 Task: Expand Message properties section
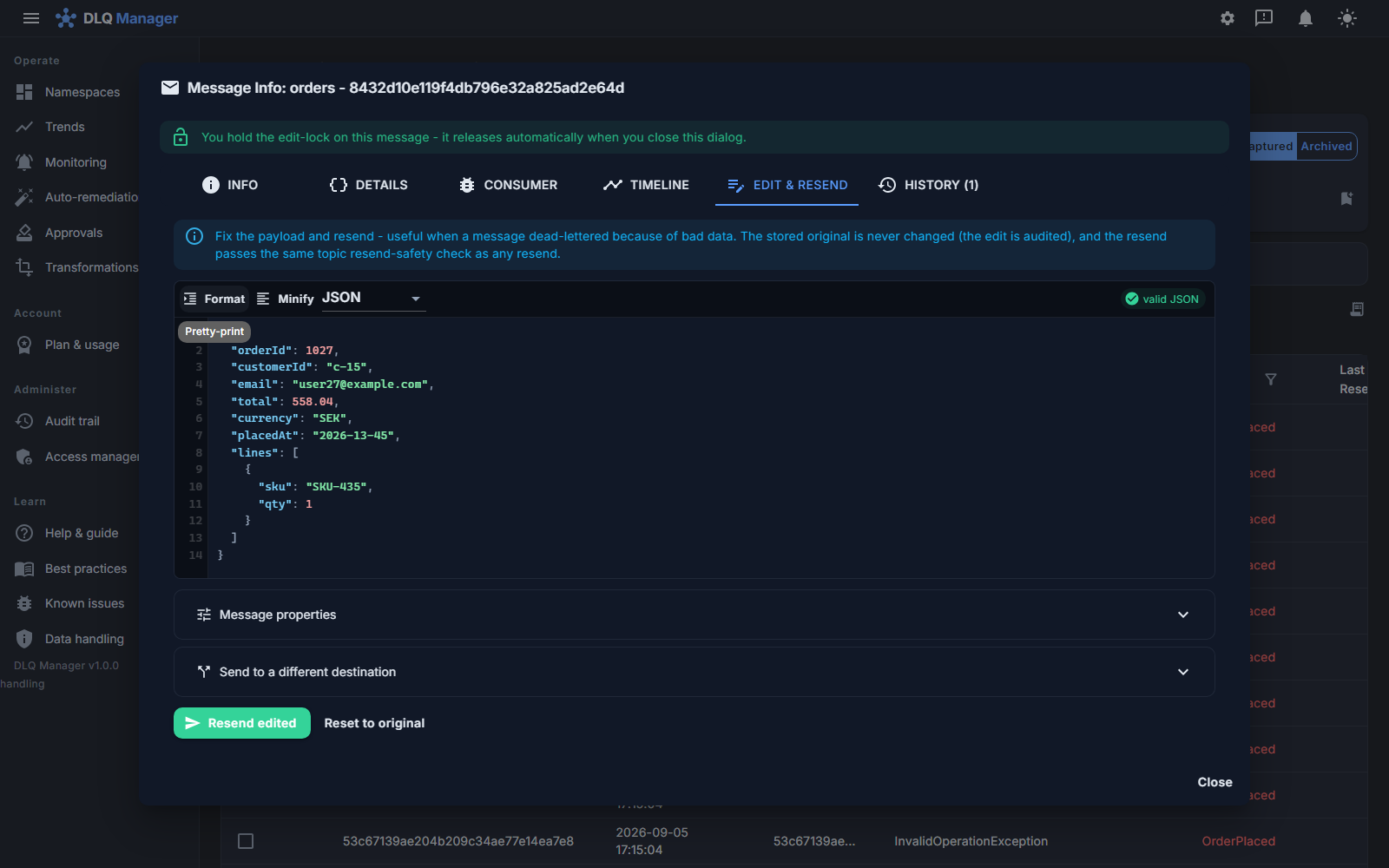click(694, 615)
